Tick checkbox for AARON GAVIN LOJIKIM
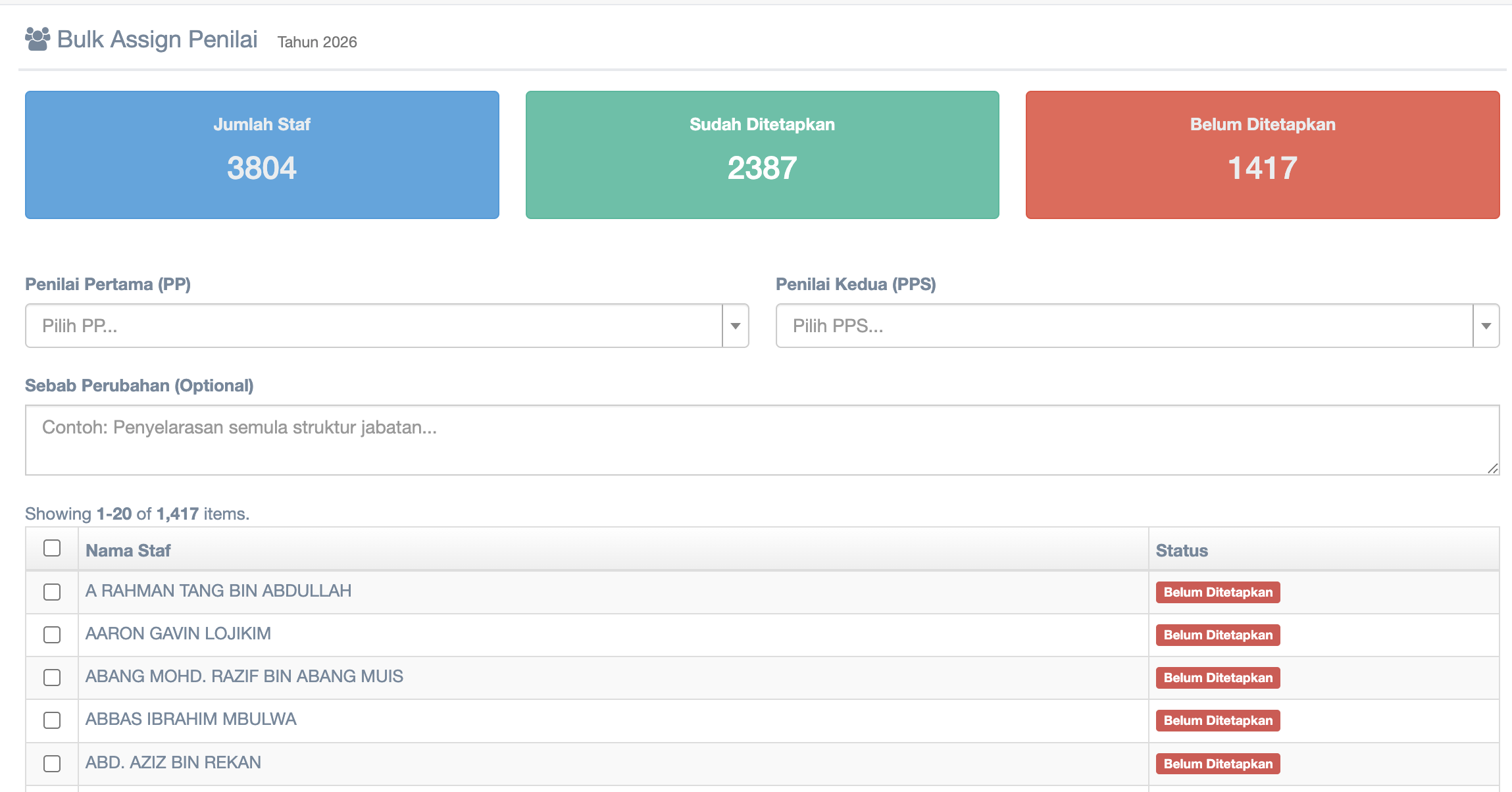 click(x=52, y=635)
